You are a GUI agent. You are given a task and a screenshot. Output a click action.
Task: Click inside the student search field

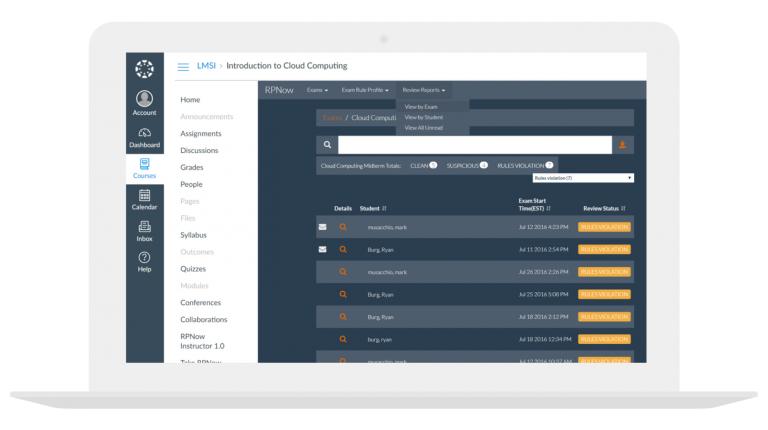475,145
